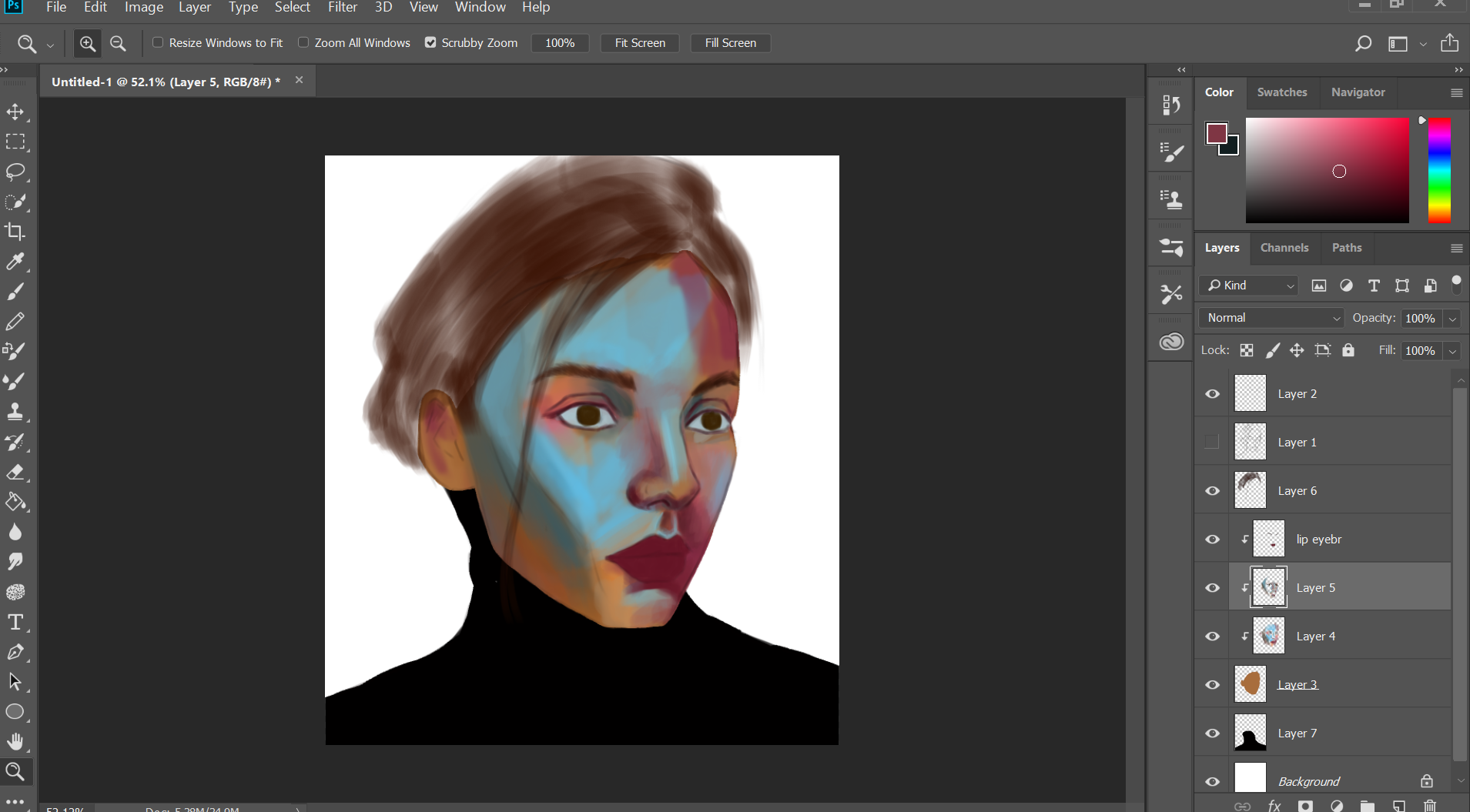
Task: Hide Layer 2 visibility eye
Action: click(1212, 394)
